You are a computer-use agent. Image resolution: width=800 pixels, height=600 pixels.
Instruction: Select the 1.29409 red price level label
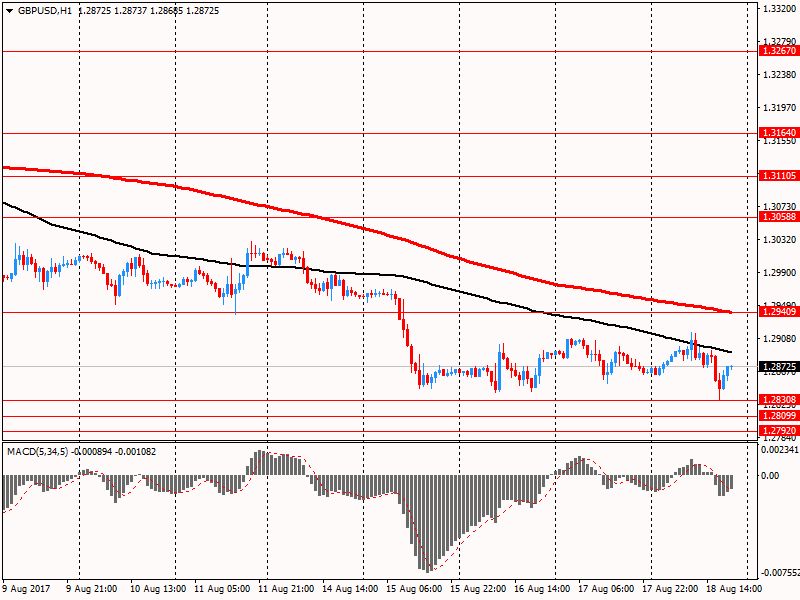pos(779,312)
